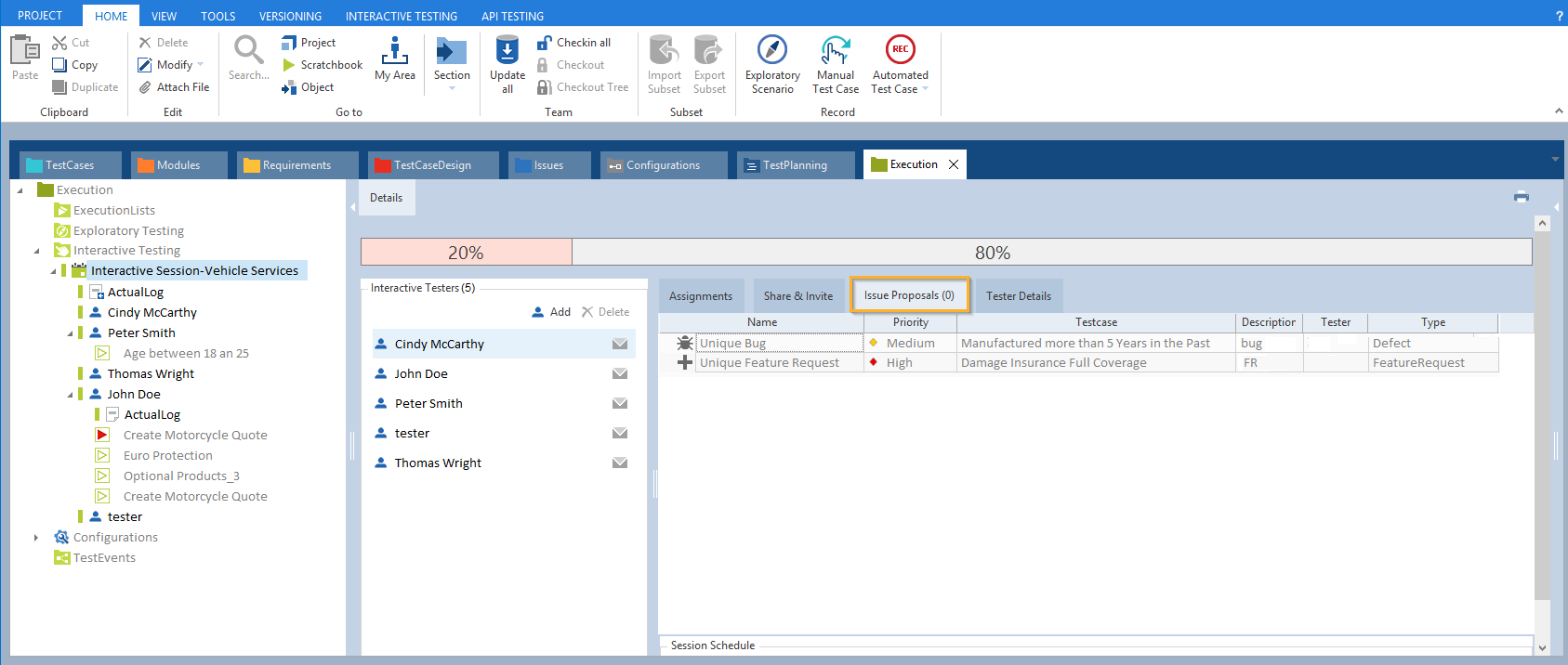
Task: Click the Update all icon
Action: tap(507, 50)
